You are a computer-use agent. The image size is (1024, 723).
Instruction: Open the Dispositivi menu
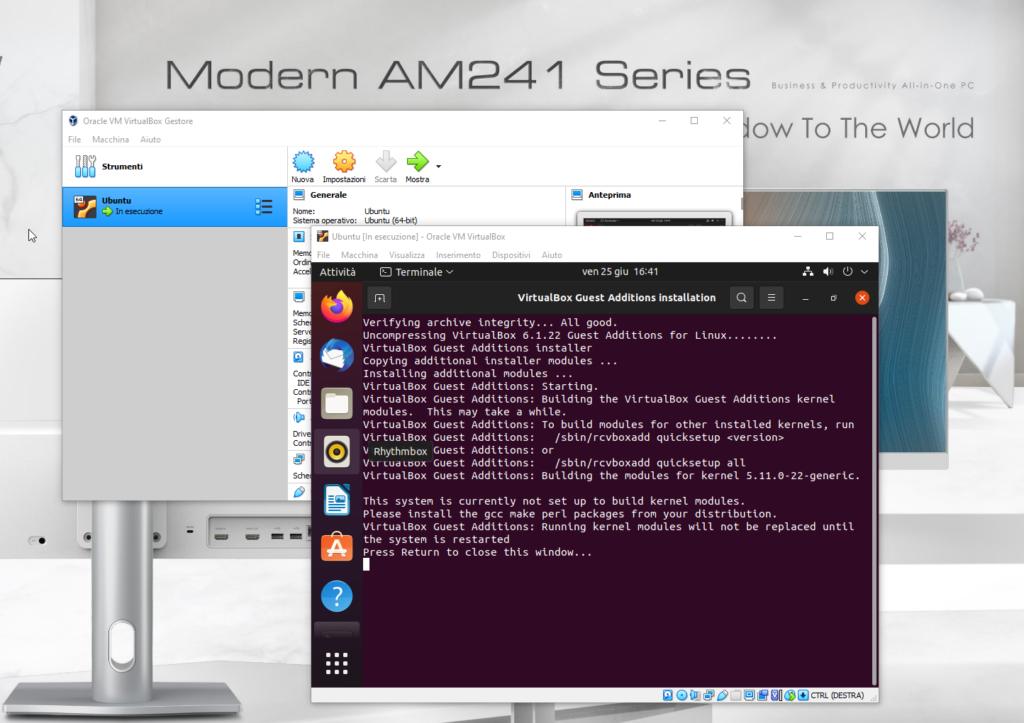[x=511, y=255]
